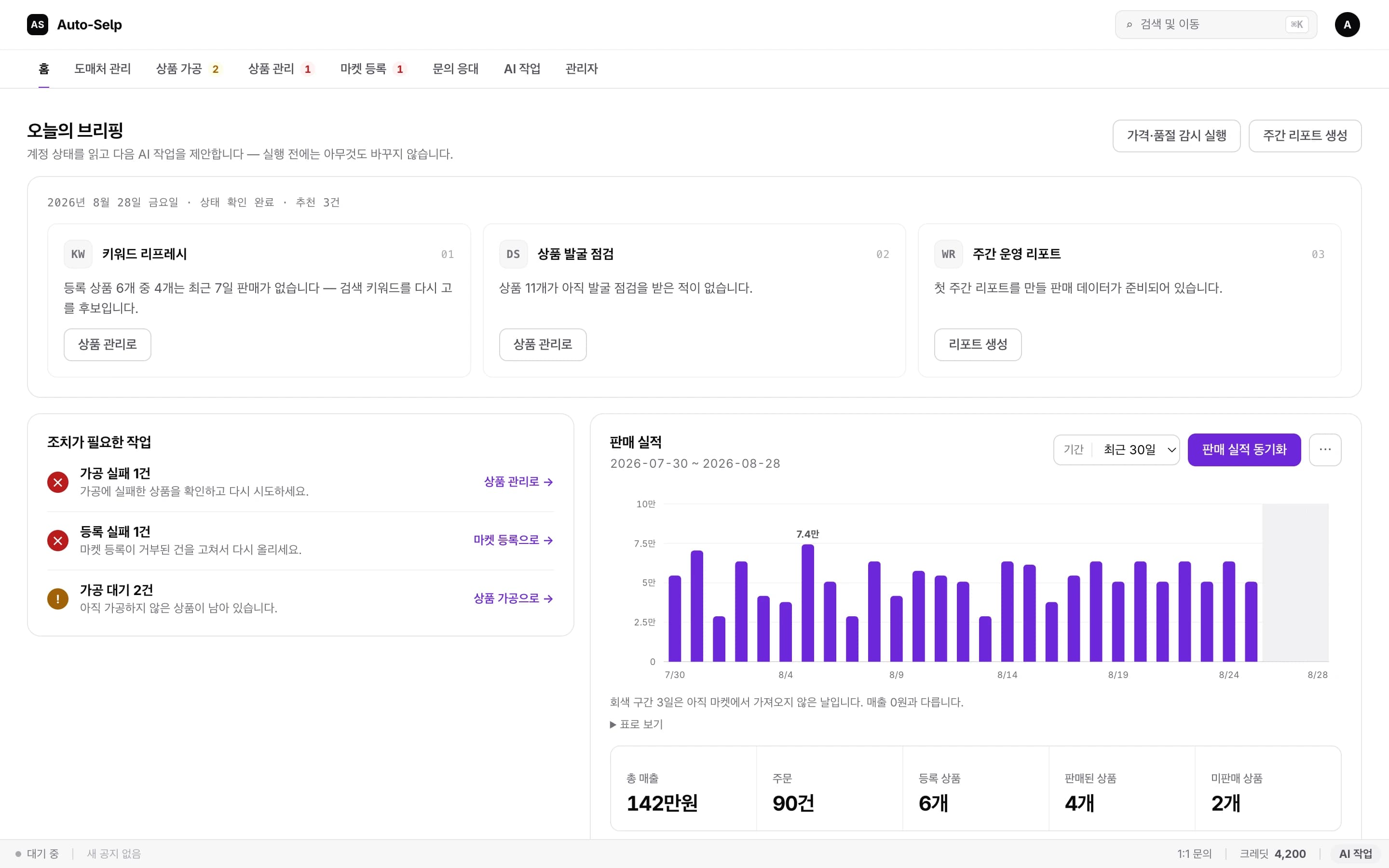Click the 7.4만 peak bar in chart

coord(807,603)
